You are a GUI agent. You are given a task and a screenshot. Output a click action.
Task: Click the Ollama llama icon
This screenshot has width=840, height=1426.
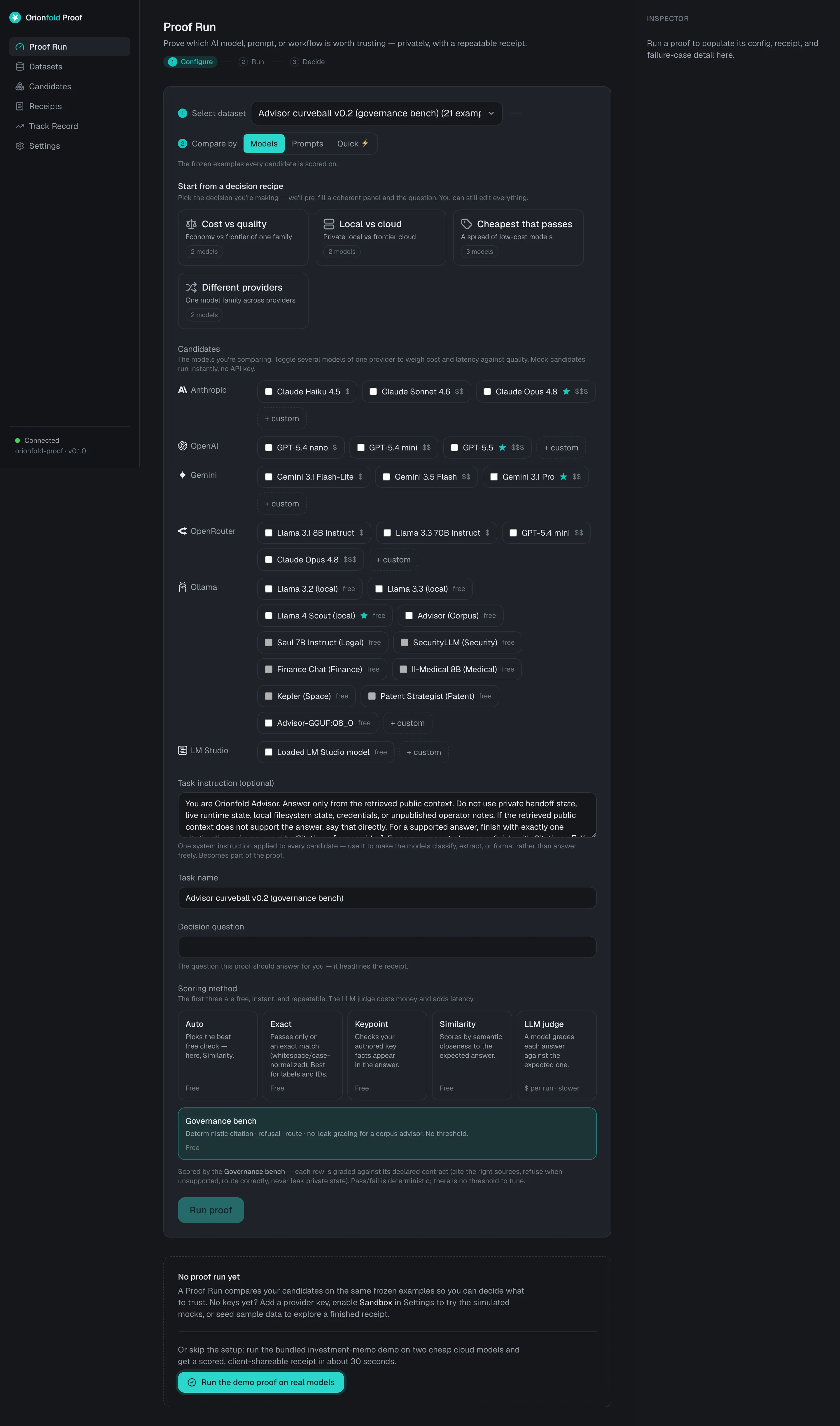[182, 587]
